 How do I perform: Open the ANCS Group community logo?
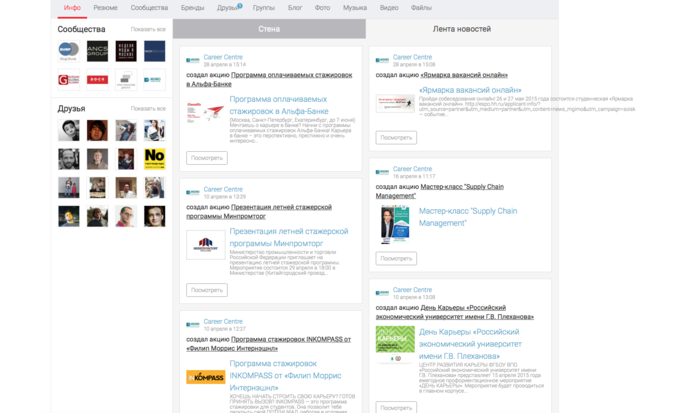tap(97, 51)
